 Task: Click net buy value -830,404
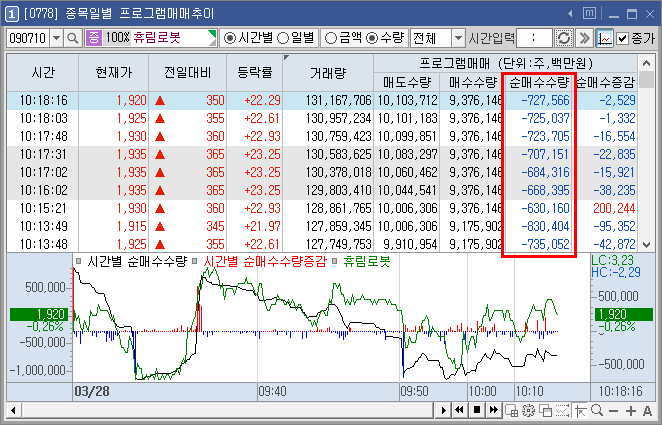pyautogui.click(x=545, y=226)
